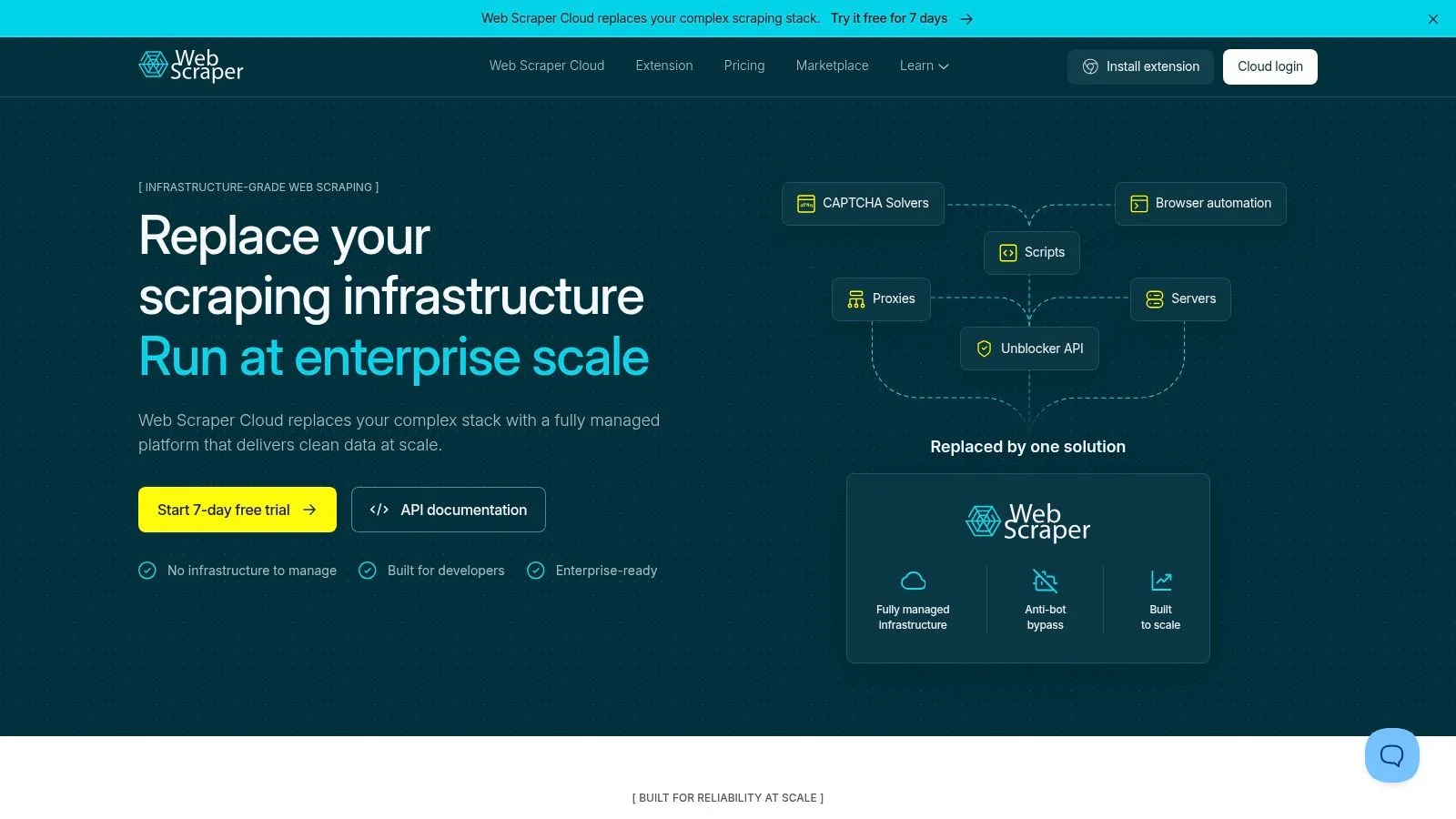The image size is (1456, 819).
Task: Click the checkmark beside Enterprise-ready
Action: (x=536, y=571)
